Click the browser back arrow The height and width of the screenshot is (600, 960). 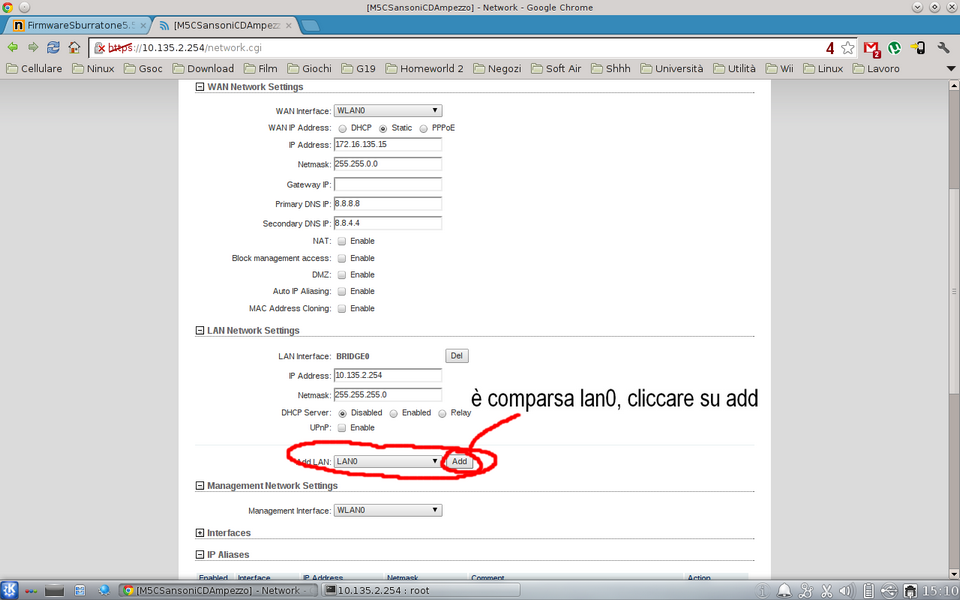[x=12, y=47]
